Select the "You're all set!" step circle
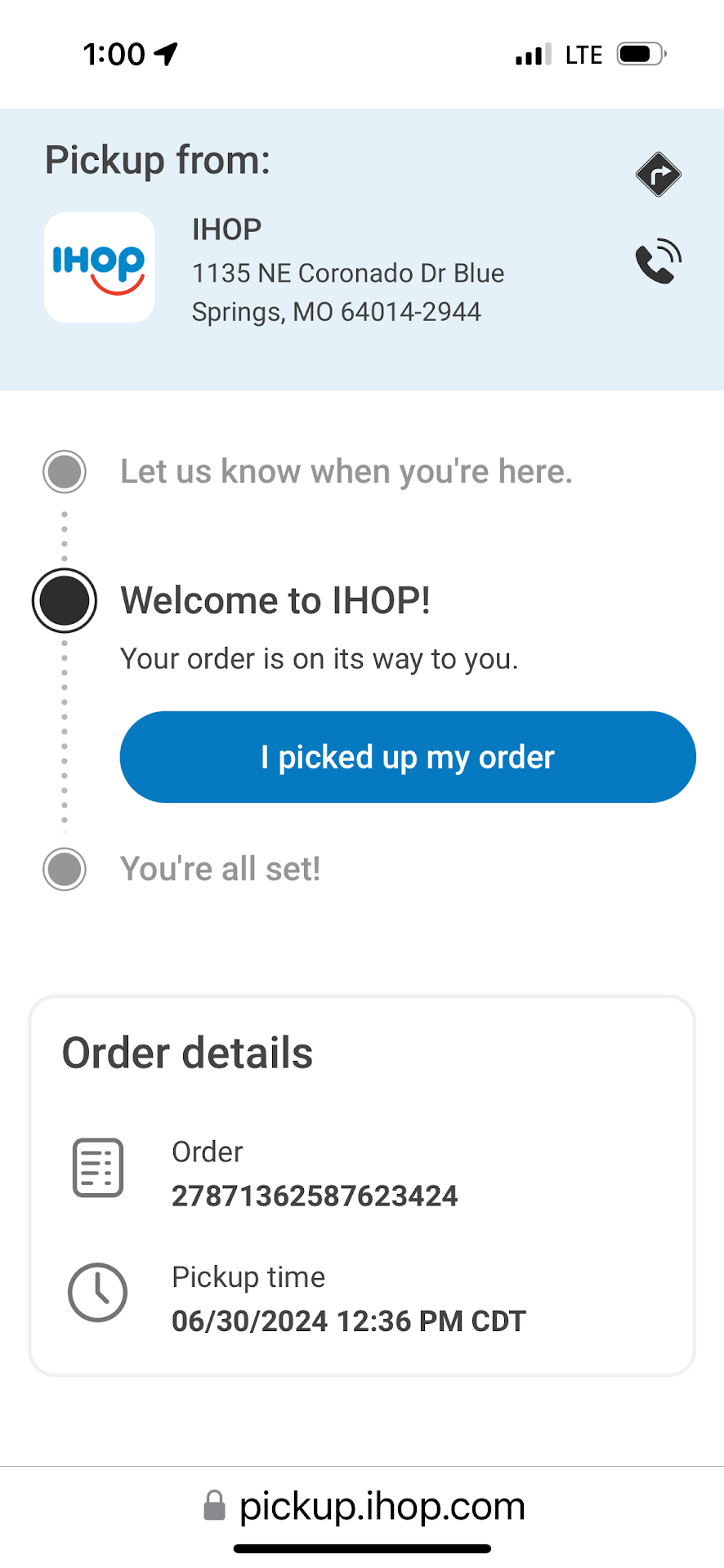Viewport: 724px width, 1568px height. 65,869
